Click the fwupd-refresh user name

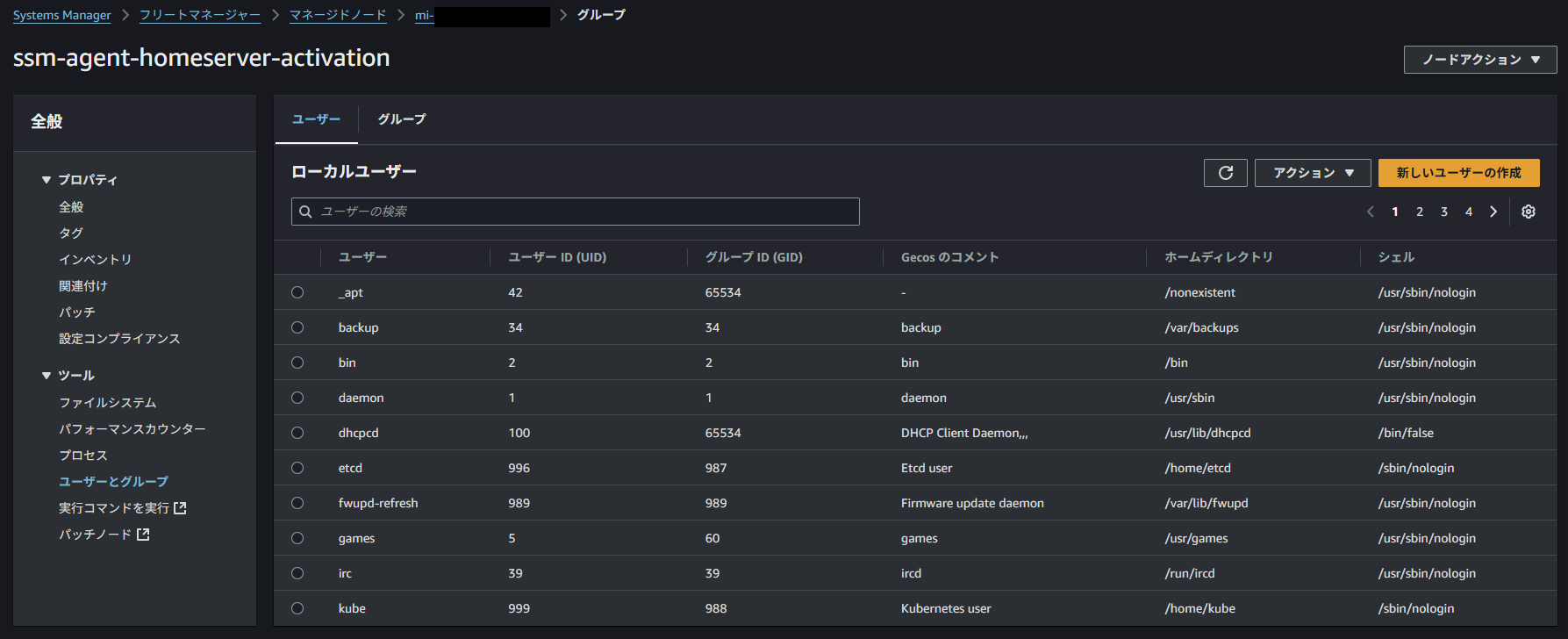coord(378,503)
